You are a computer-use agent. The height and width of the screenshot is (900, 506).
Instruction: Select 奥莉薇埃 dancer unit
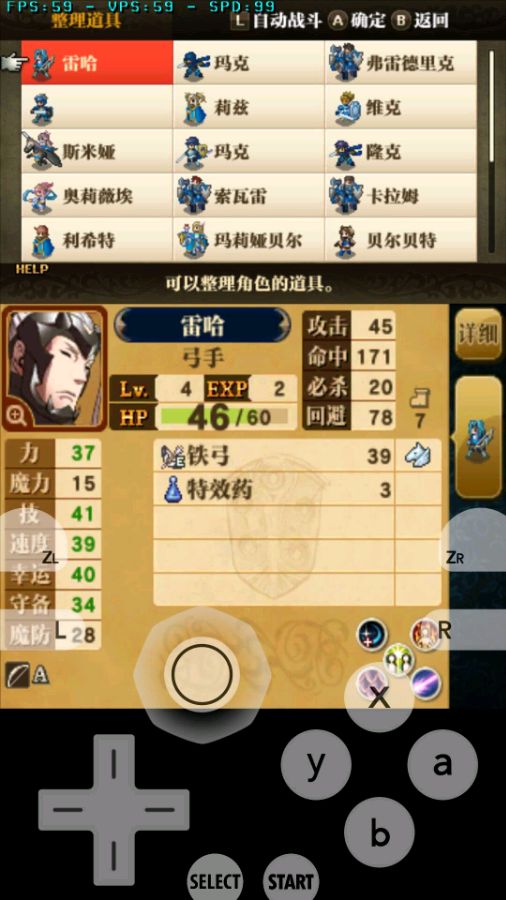click(97, 196)
